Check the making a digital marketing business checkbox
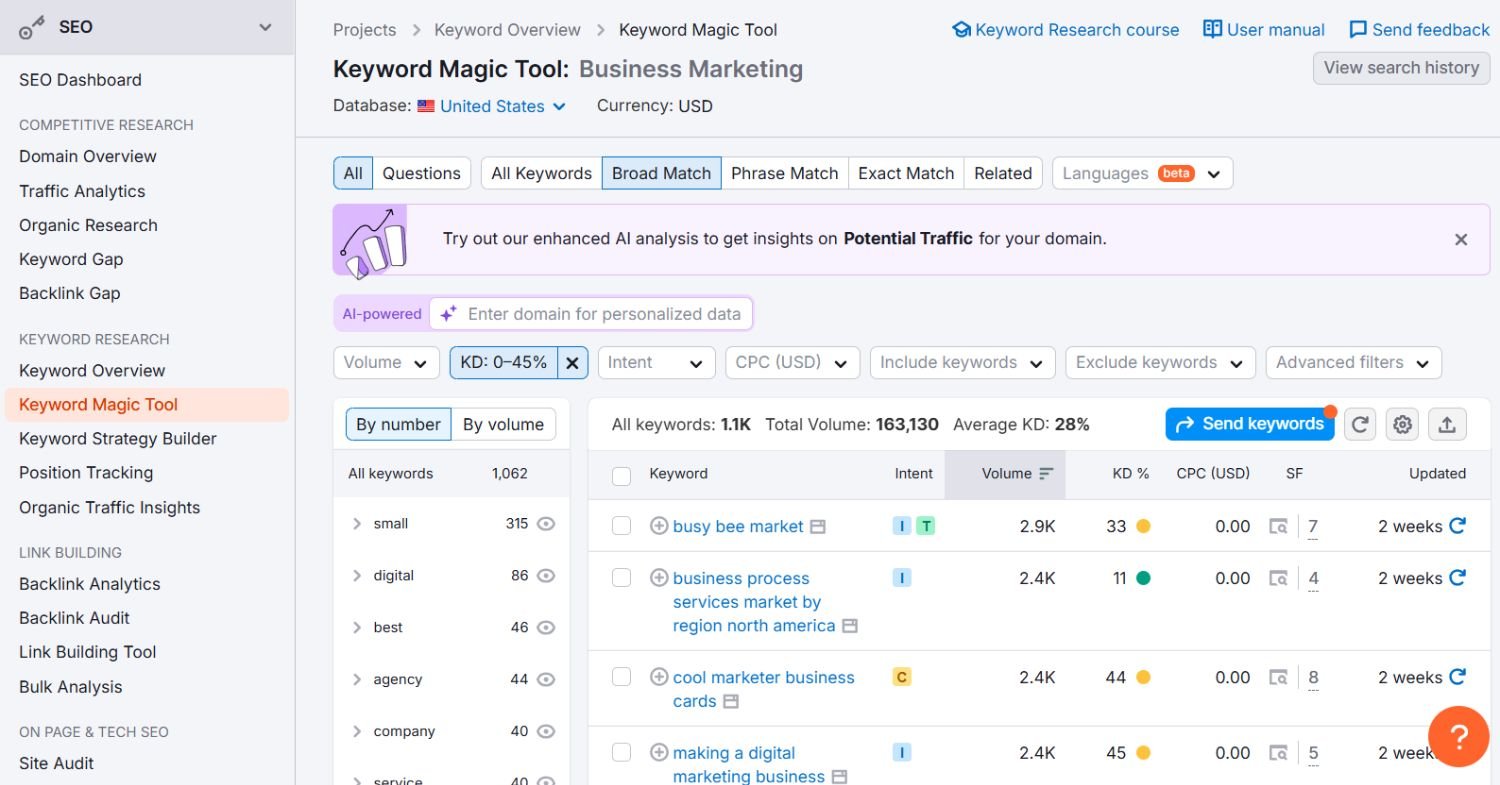This screenshot has width=1500, height=785. (x=621, y=753)
